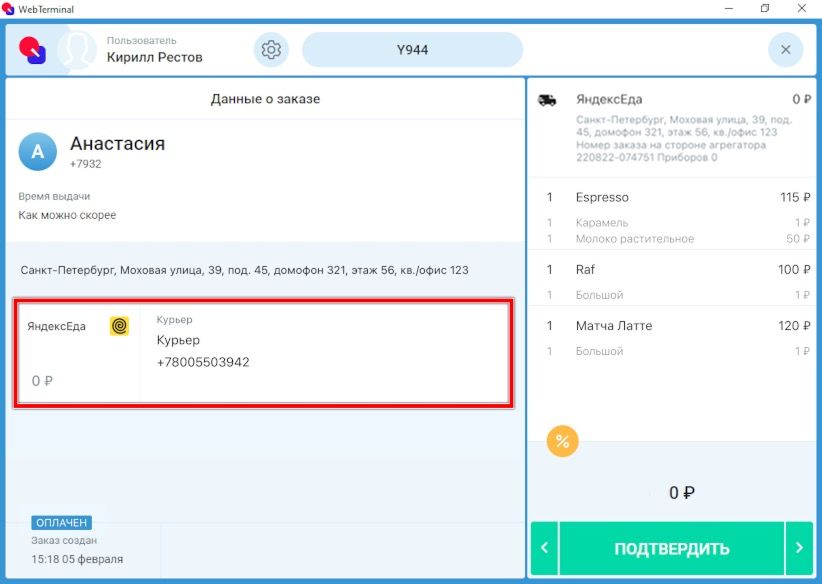This screenshot has width=822, height=584.
Task: Open settings with the gear icon
Action: [x=271, y=50]
